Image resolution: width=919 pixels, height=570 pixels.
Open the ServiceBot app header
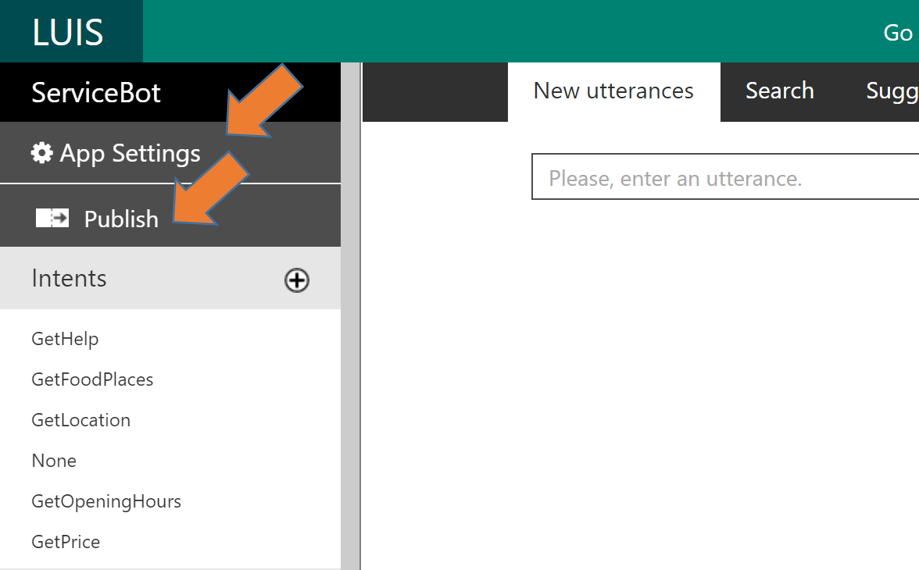coord(170,93)
